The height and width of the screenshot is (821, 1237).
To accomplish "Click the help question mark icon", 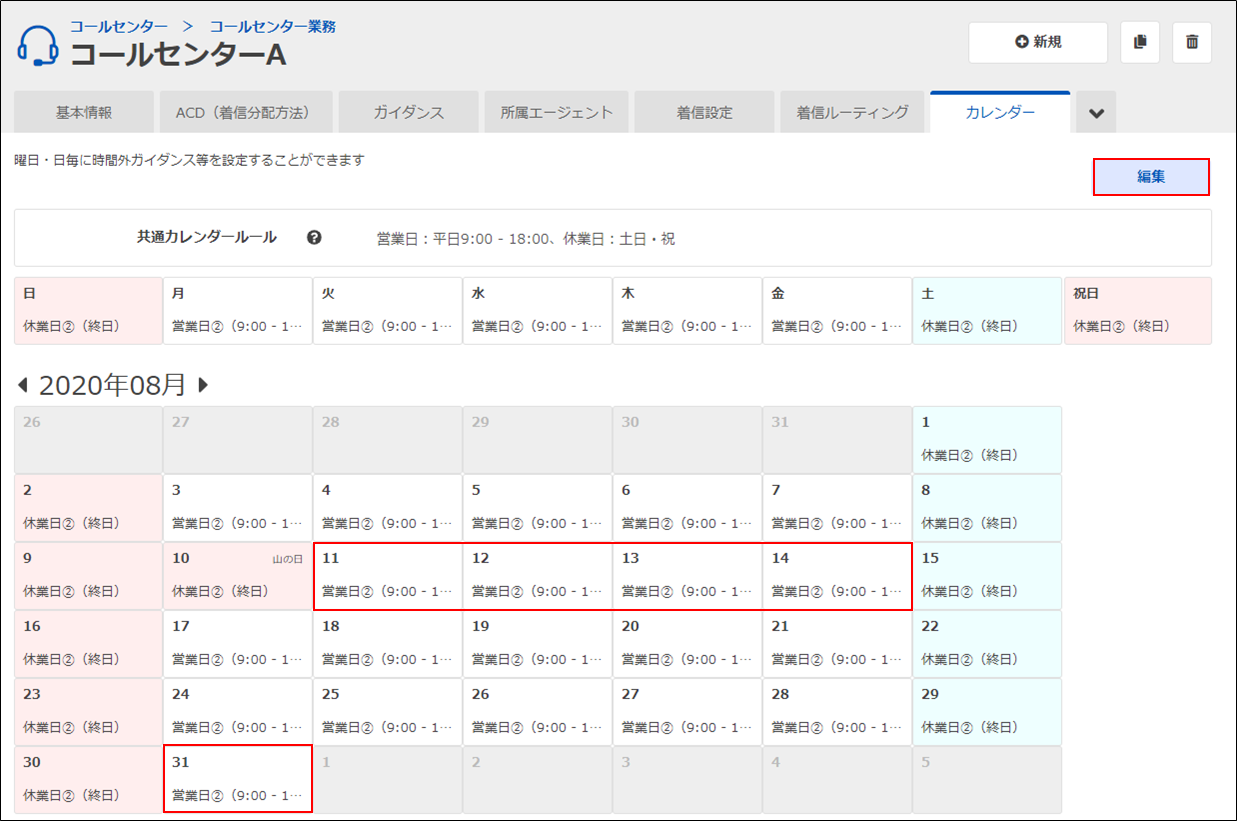I will click(x=314, y=238).
